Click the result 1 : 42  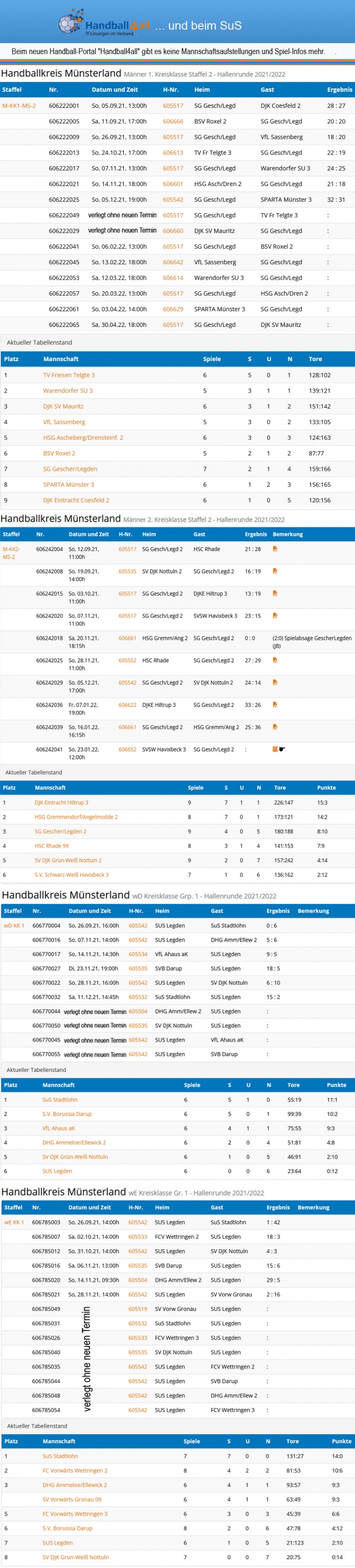click(273, 1222)
